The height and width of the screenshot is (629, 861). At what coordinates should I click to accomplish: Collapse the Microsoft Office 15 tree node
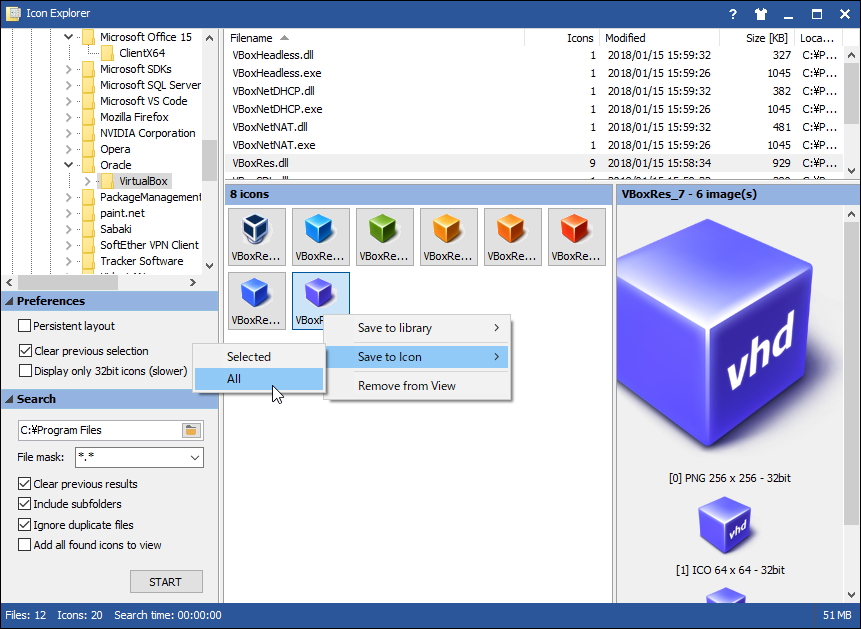click(69, 37)
